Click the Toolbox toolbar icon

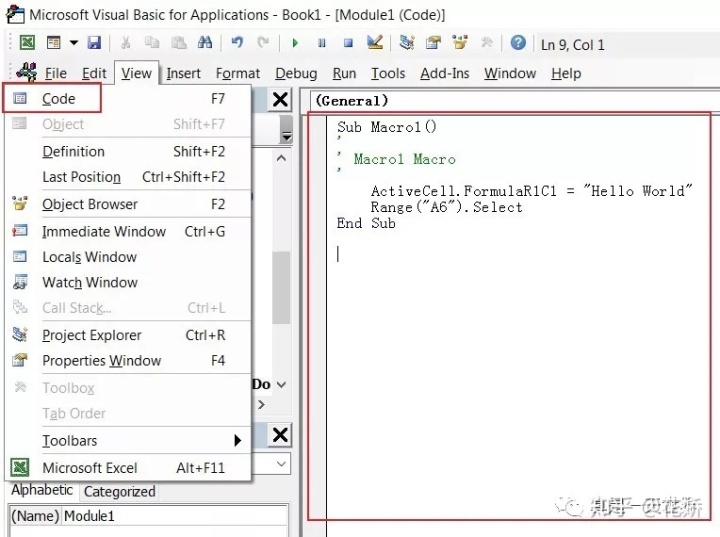[486, 43]
